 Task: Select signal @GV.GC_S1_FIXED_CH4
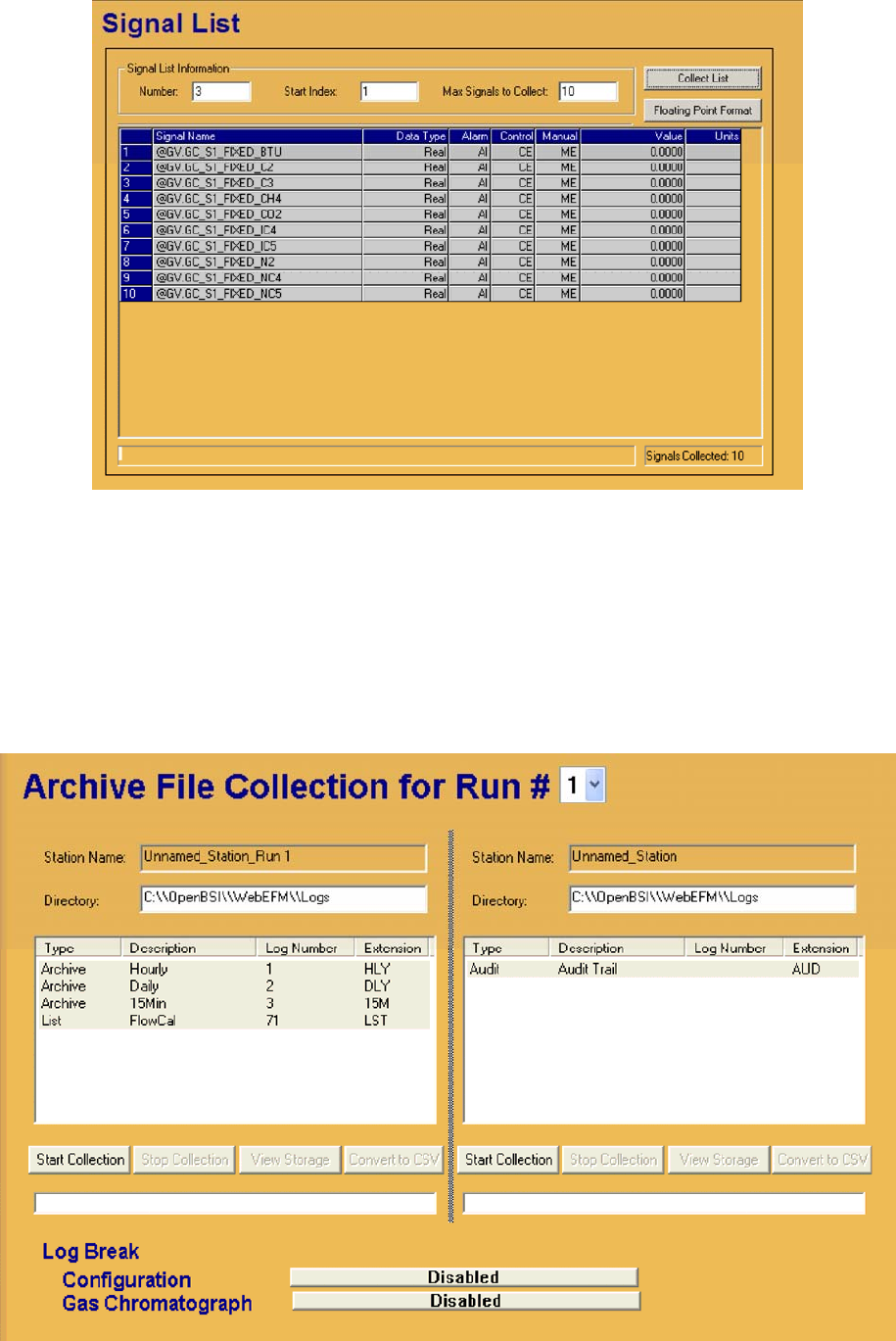[x=430, y=199]
